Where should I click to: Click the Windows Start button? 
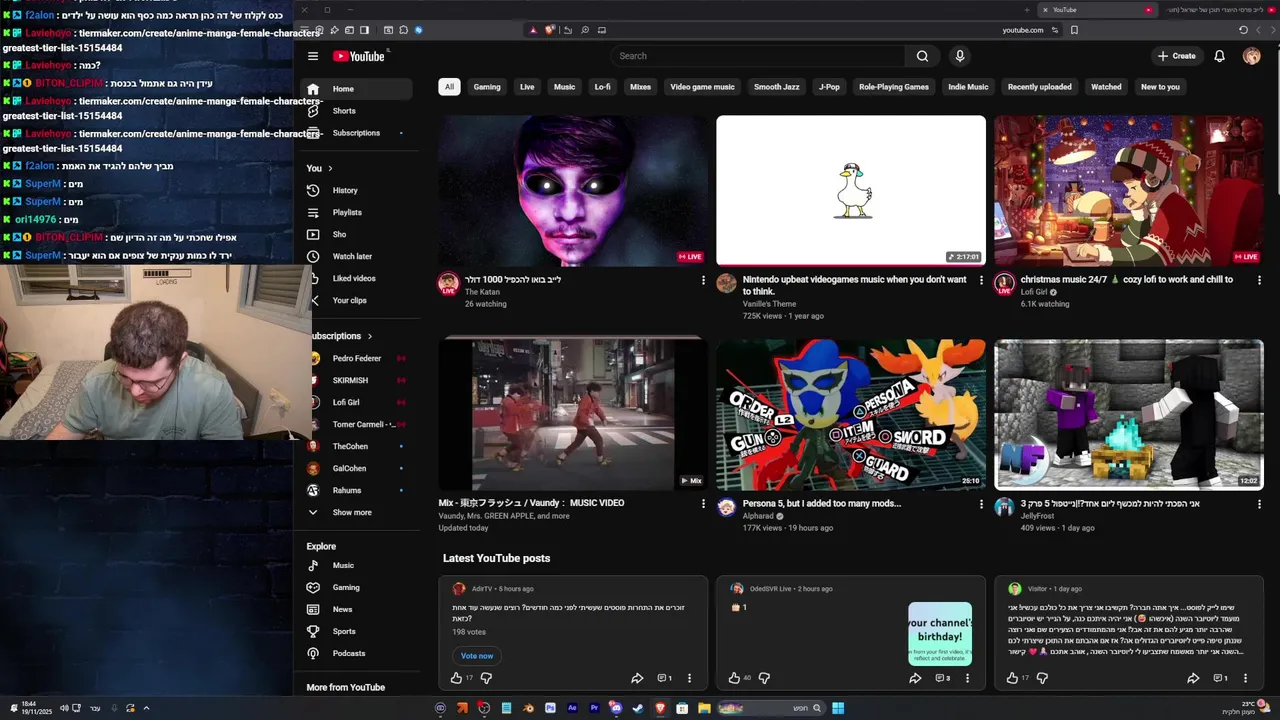click(838, 708)
